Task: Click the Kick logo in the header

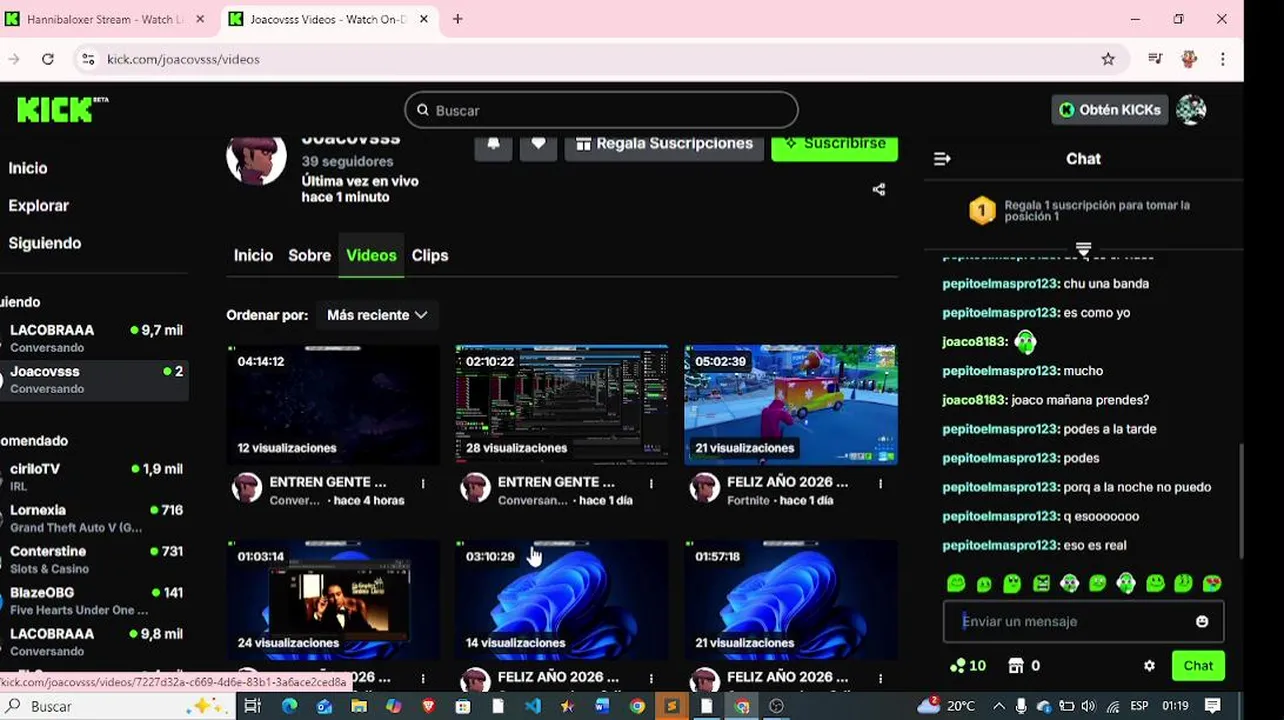Action: click(x=62, y=109)
